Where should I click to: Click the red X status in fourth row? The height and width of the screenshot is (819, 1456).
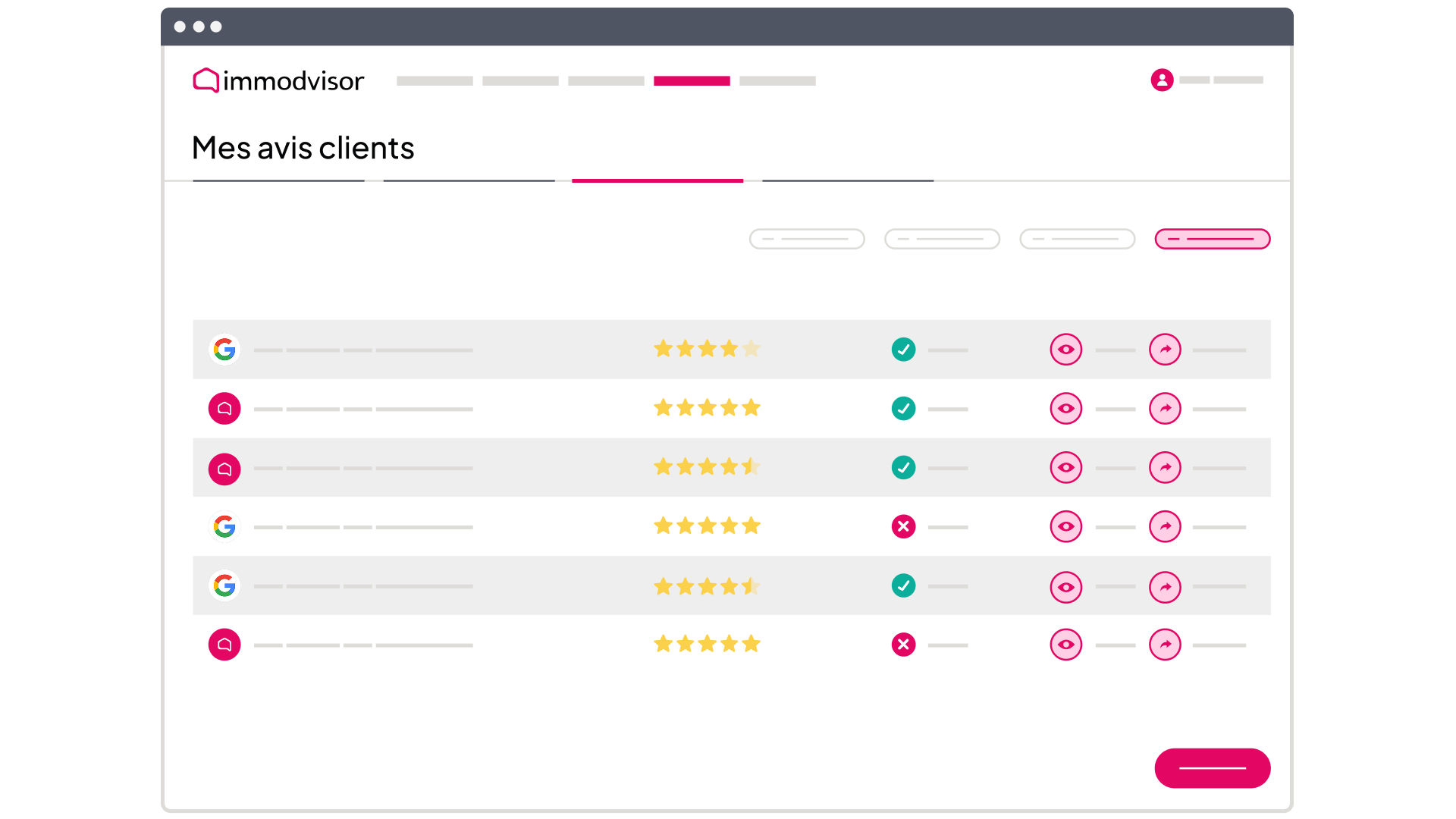903,526
